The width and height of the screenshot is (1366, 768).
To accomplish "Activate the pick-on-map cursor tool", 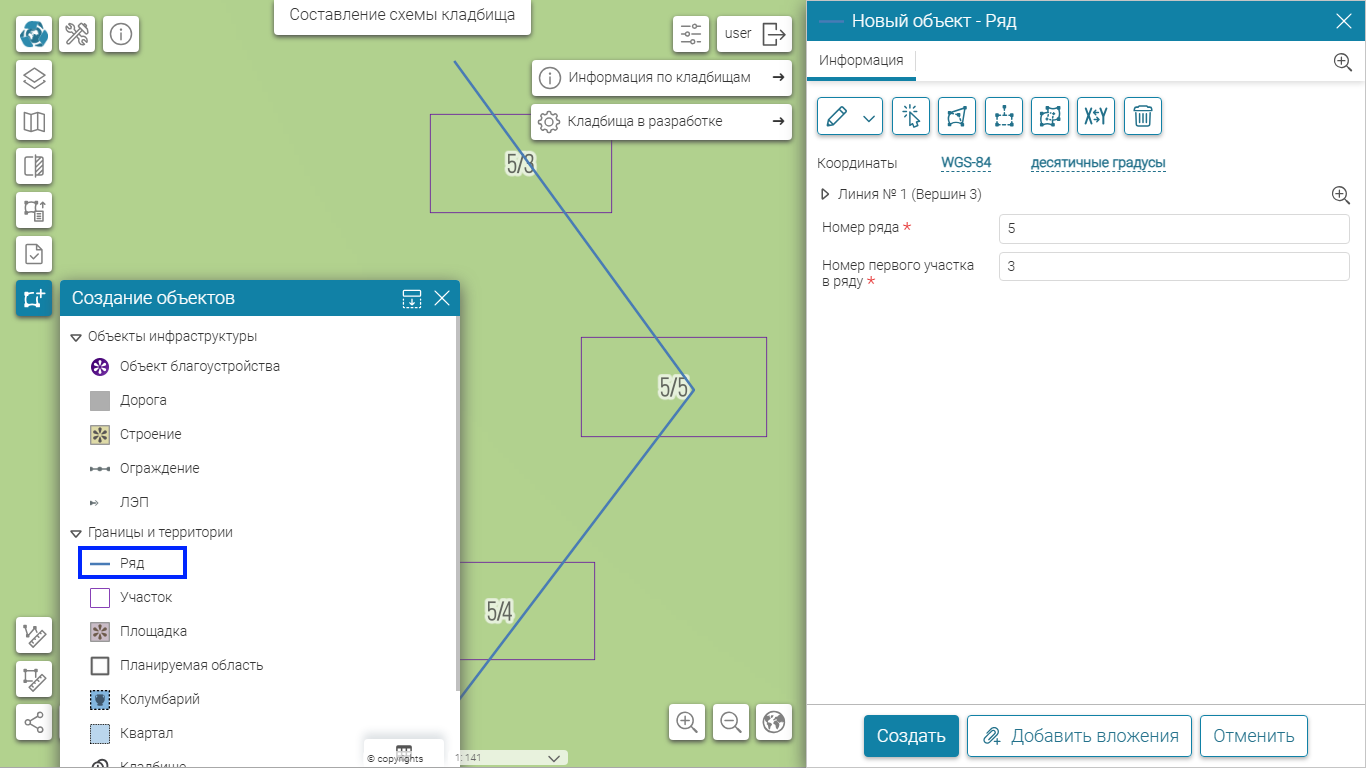I will 911,116.
